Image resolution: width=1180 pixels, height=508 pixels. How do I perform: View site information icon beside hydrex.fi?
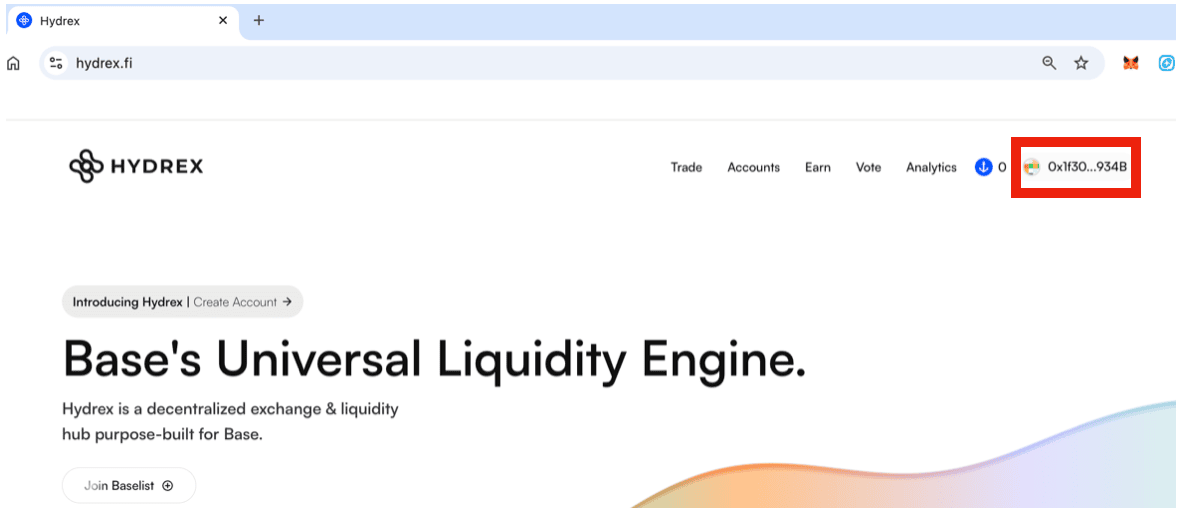pos(56,63)
